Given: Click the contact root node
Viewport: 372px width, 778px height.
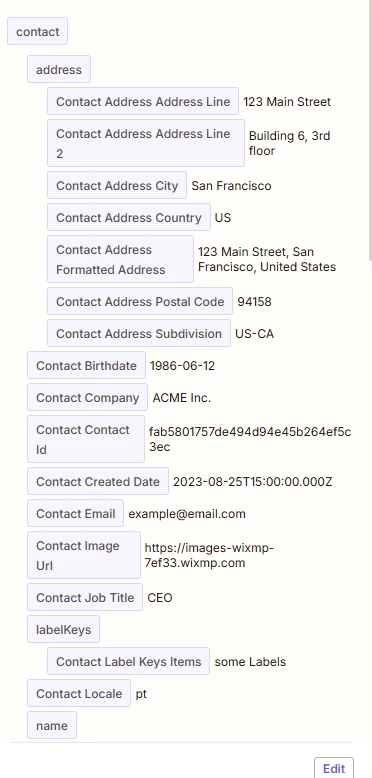Looking at the screenshot, I should (x=37, y=32).
